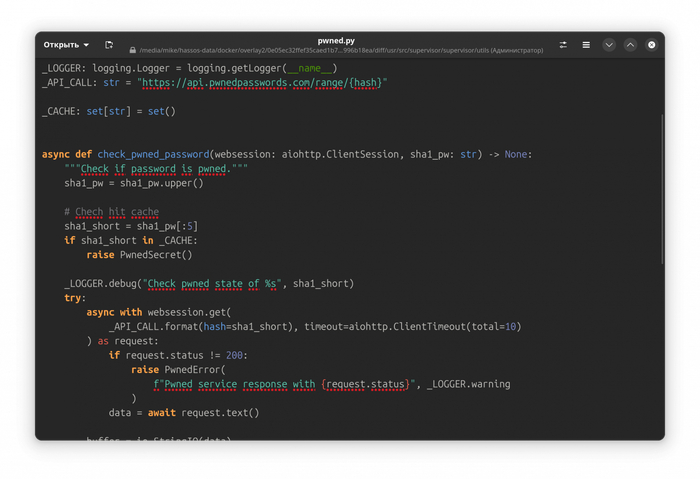Minimize the editor with down-chevron button

(x=609, y=45)
